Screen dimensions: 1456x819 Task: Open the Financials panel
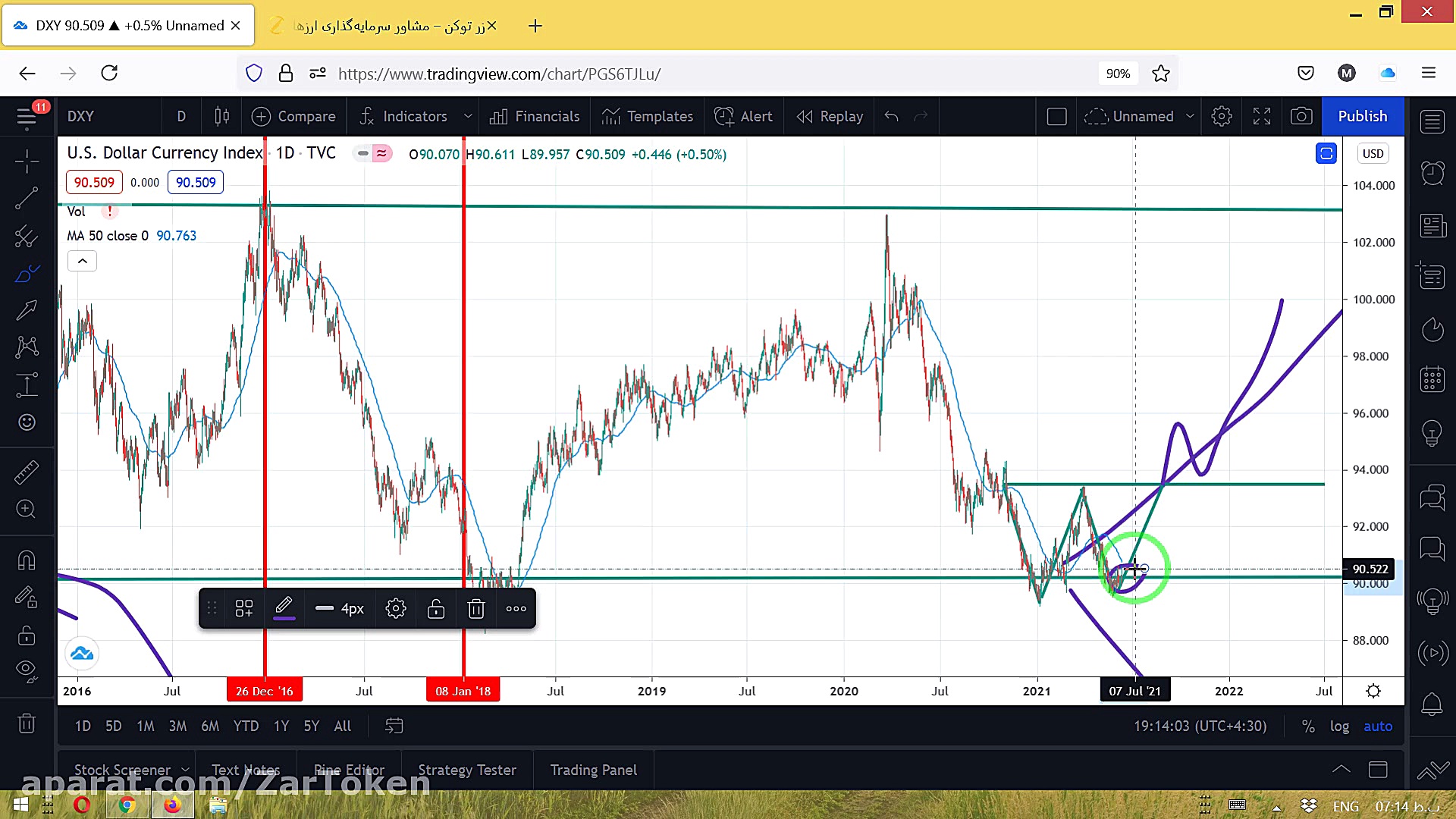pyautogui.click(x=535, y=116)
